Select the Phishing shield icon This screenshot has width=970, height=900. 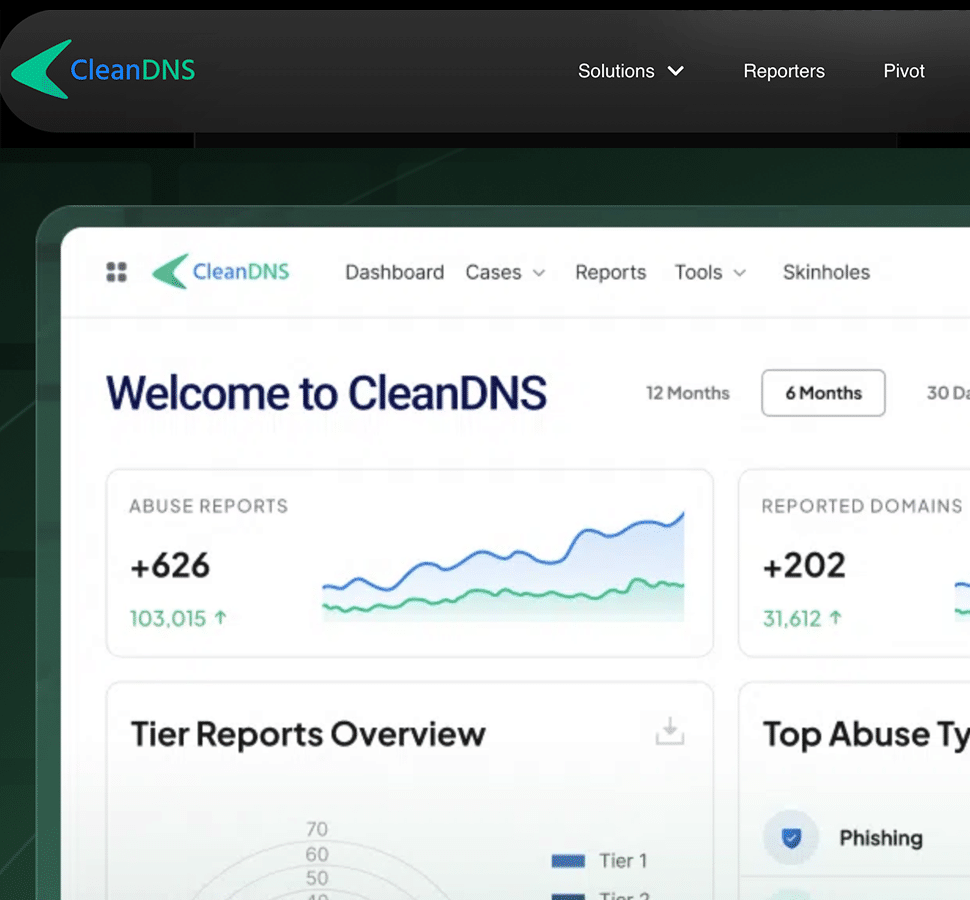click(790, 838)
